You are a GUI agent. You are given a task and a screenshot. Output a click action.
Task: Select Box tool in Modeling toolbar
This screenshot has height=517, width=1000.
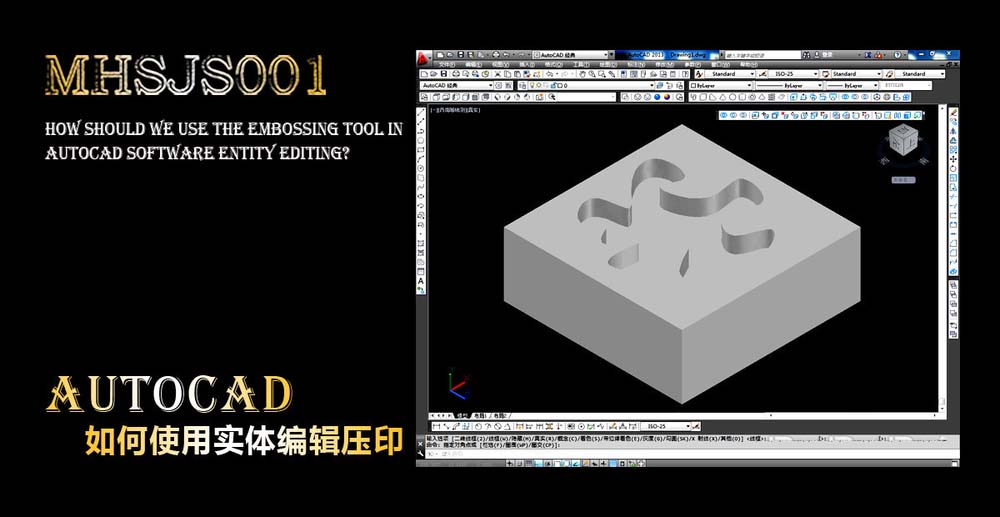pos(703,97)
